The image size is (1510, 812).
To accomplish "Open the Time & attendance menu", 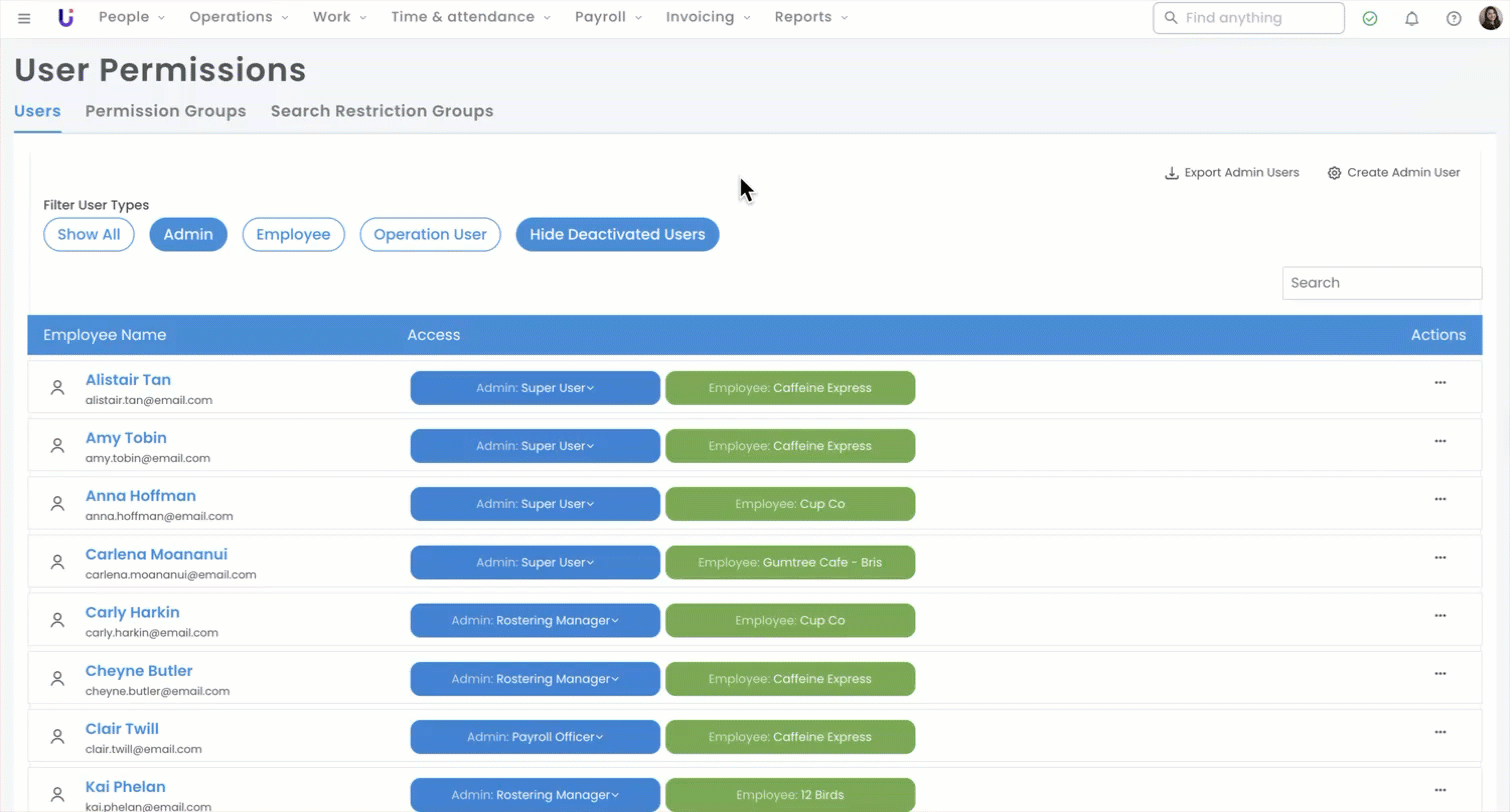I will [470, 17].
